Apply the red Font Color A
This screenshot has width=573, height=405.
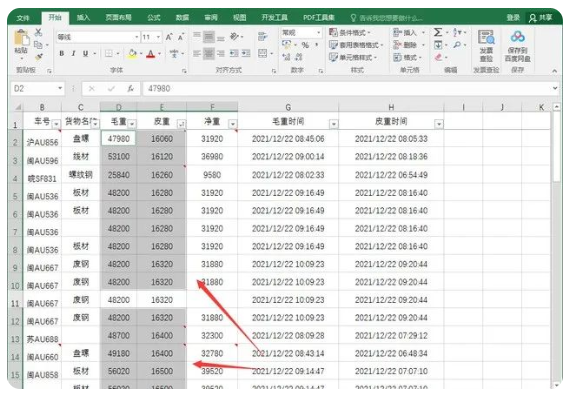(x=151, y=54)
